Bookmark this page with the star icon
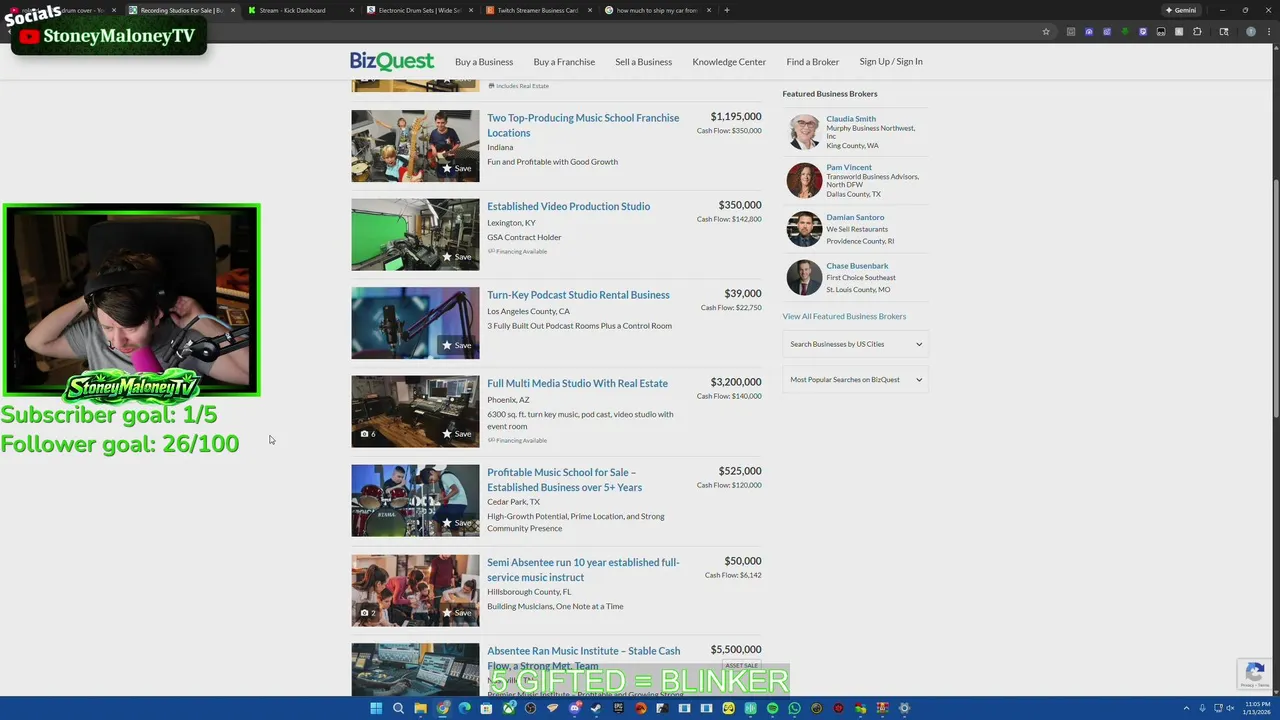Image resolution: width=1280 pixels, height=720 pixels. pos(1046,31)
